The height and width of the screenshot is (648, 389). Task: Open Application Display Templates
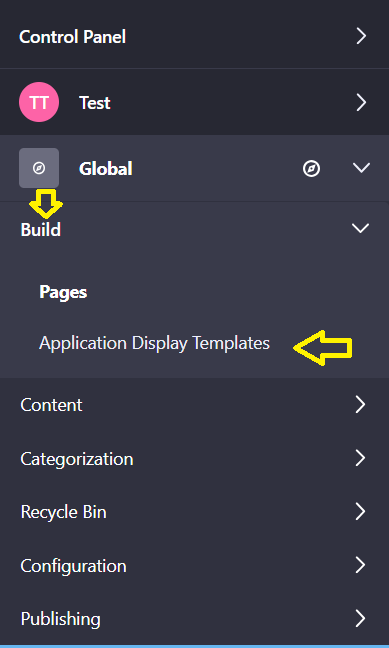pos(154,343)
